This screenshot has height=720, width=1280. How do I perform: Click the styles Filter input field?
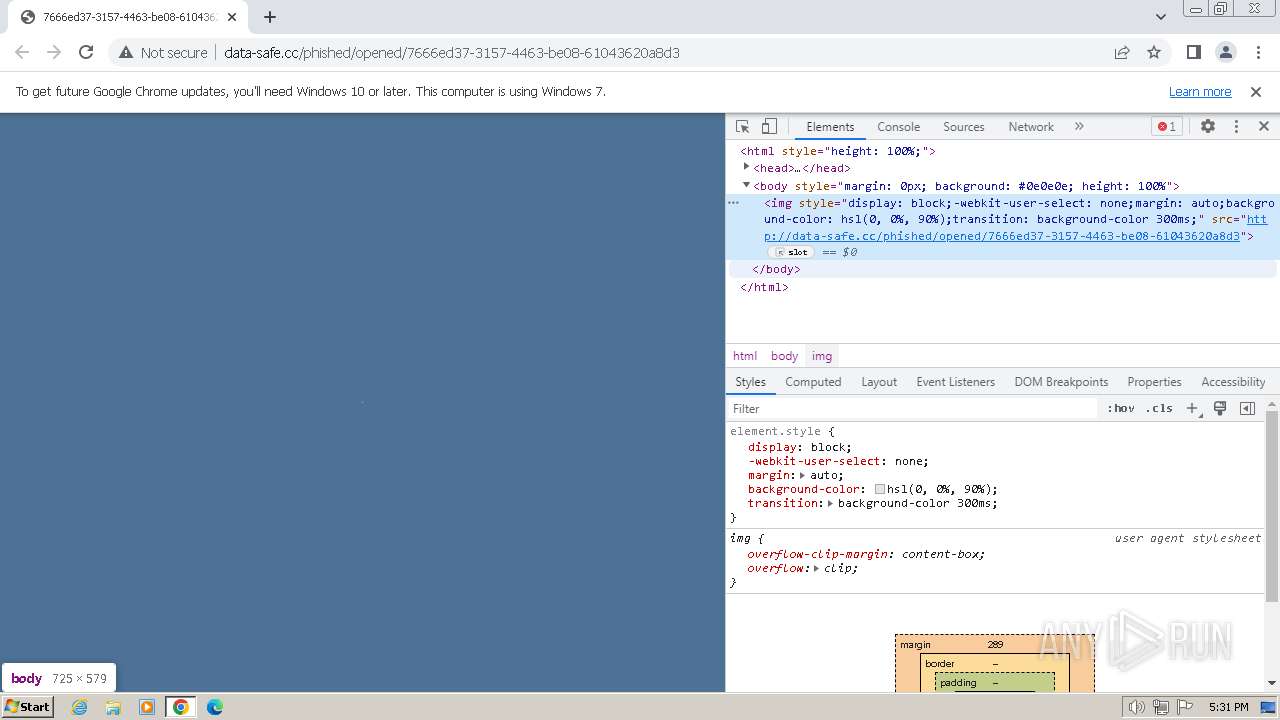pos(912,409)
